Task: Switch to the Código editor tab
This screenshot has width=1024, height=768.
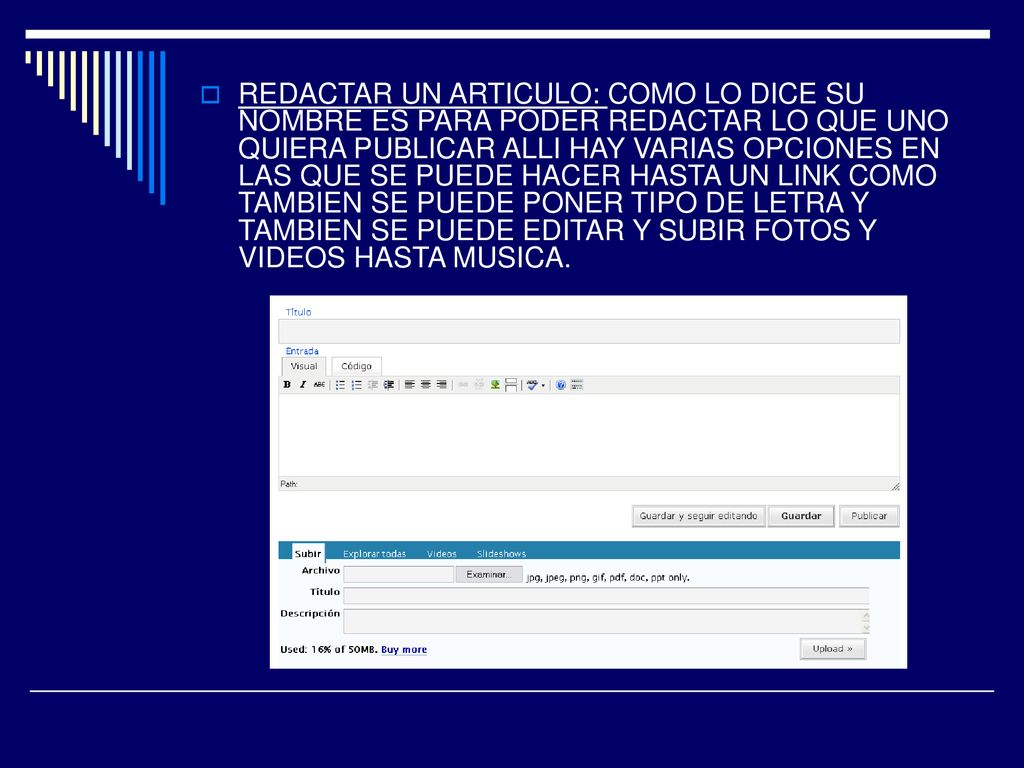Action: click(356, 366)
